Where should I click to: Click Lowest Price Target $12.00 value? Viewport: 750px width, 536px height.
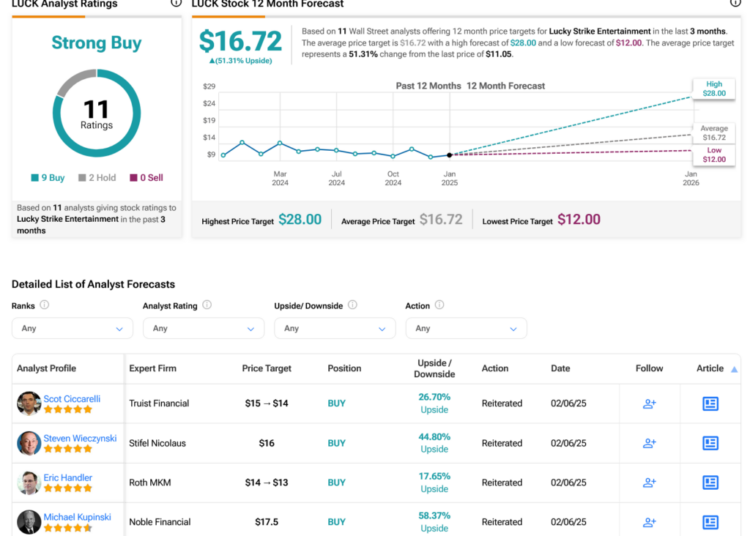pos(579,219)
